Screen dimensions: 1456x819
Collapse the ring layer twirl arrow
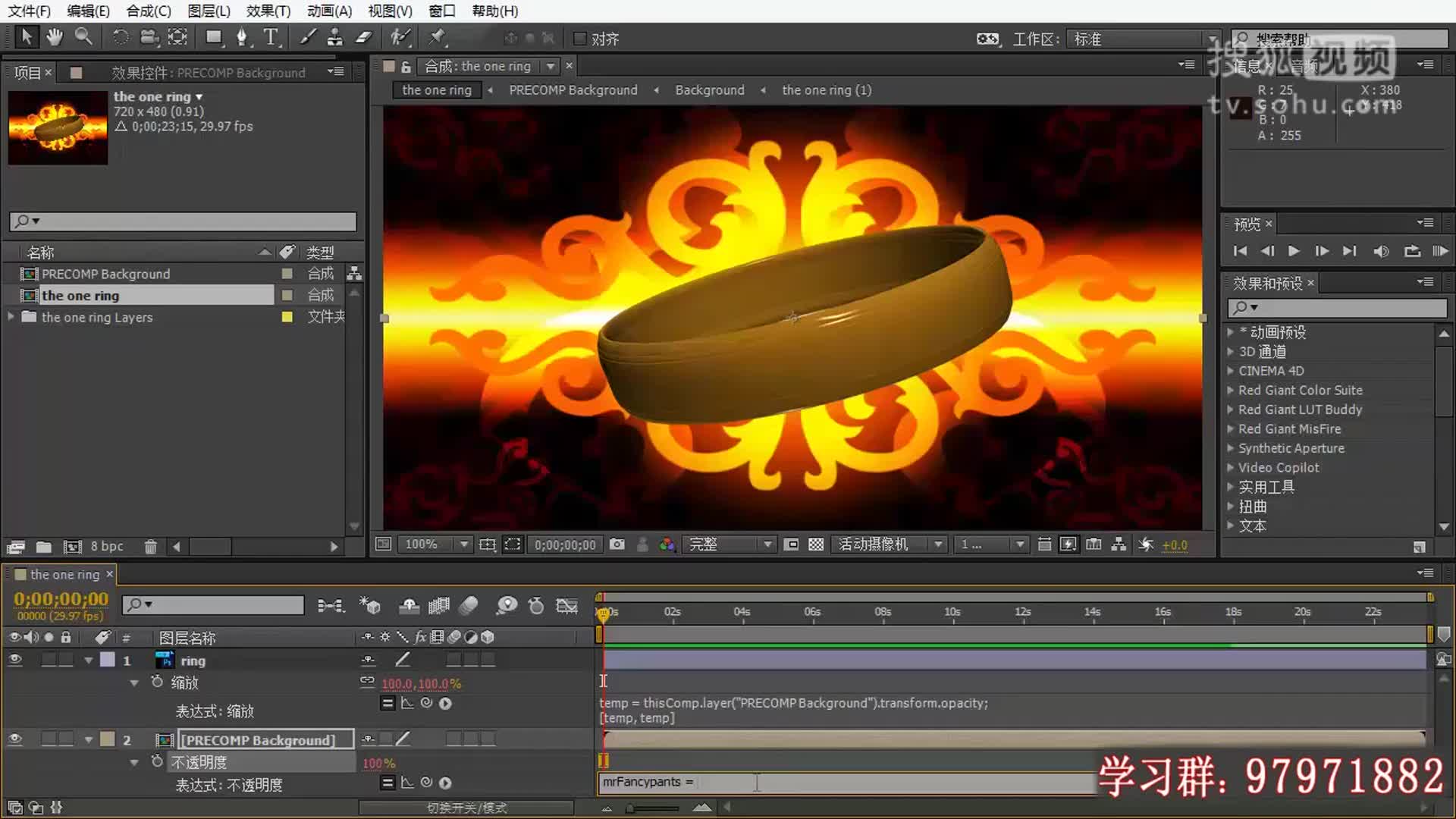pos(89,661)
